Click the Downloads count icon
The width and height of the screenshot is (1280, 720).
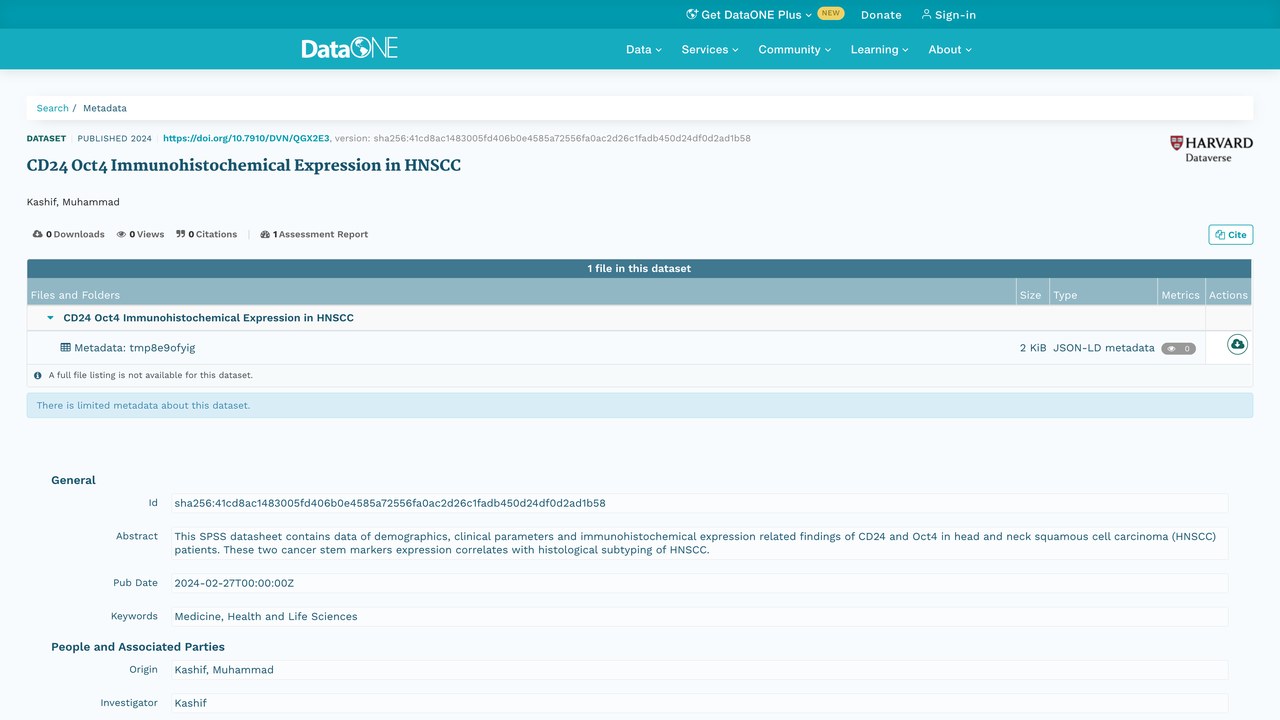[x=38, y=234]
